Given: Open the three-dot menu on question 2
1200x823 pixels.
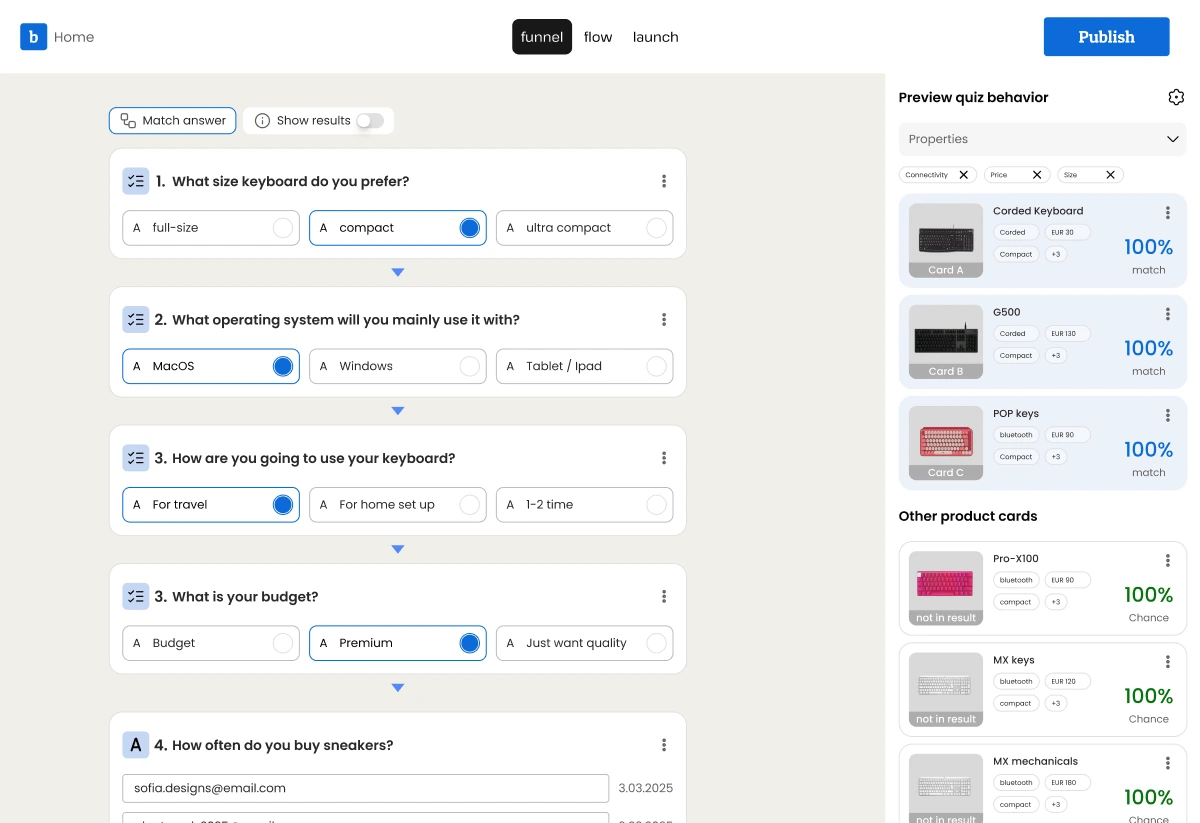Looking at the screenshot, I should coord(664,319).
